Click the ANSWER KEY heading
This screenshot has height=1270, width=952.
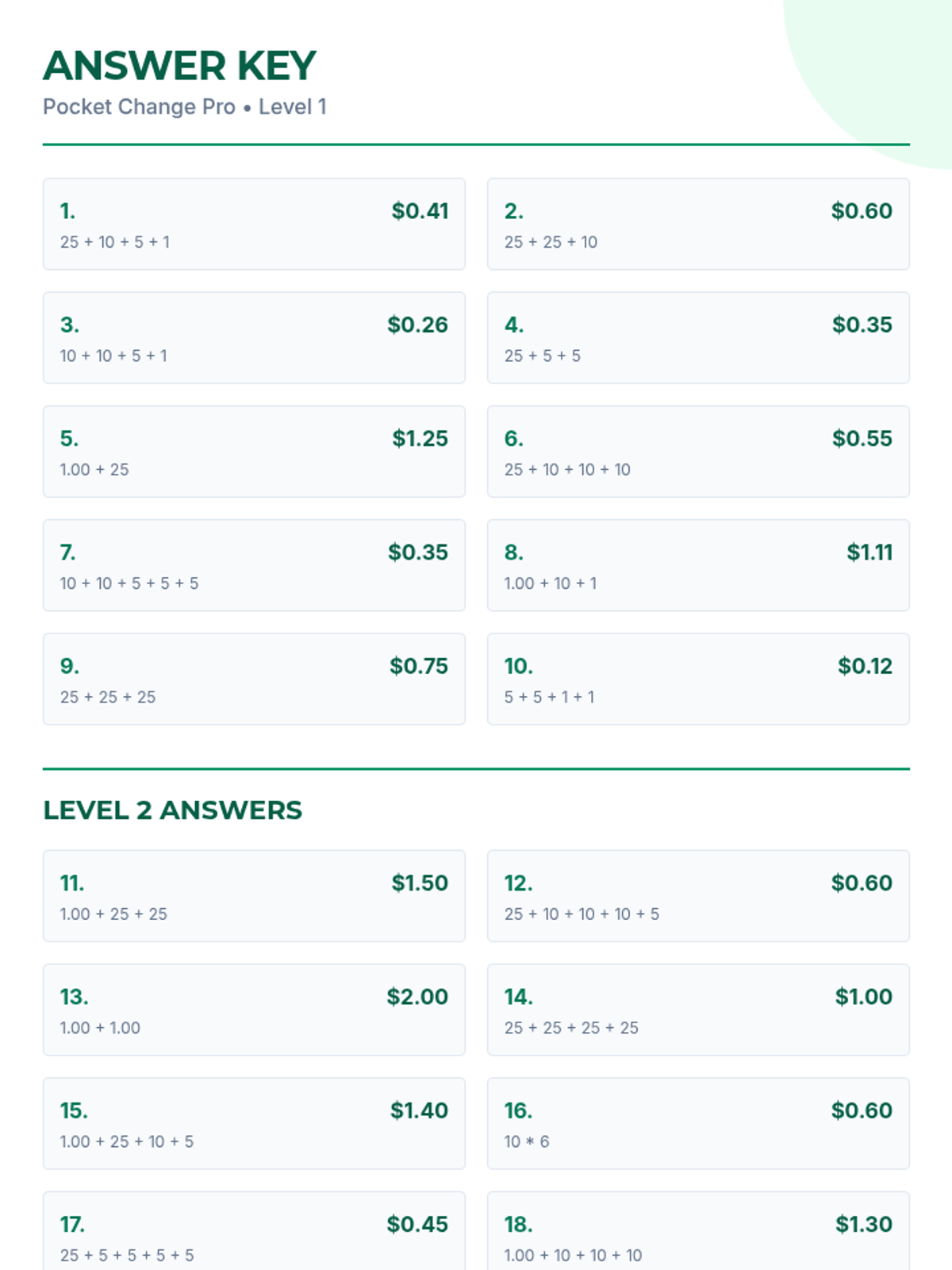(x=179, y=66)
